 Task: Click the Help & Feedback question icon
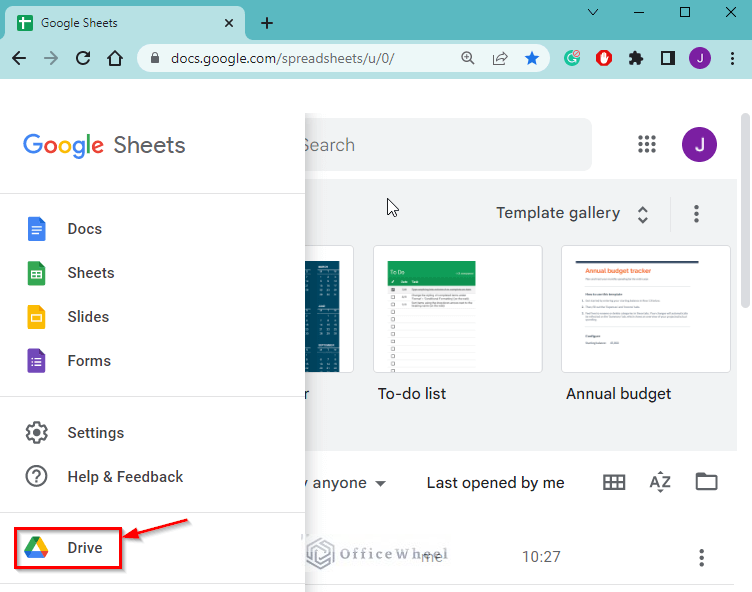click(37, 477)
